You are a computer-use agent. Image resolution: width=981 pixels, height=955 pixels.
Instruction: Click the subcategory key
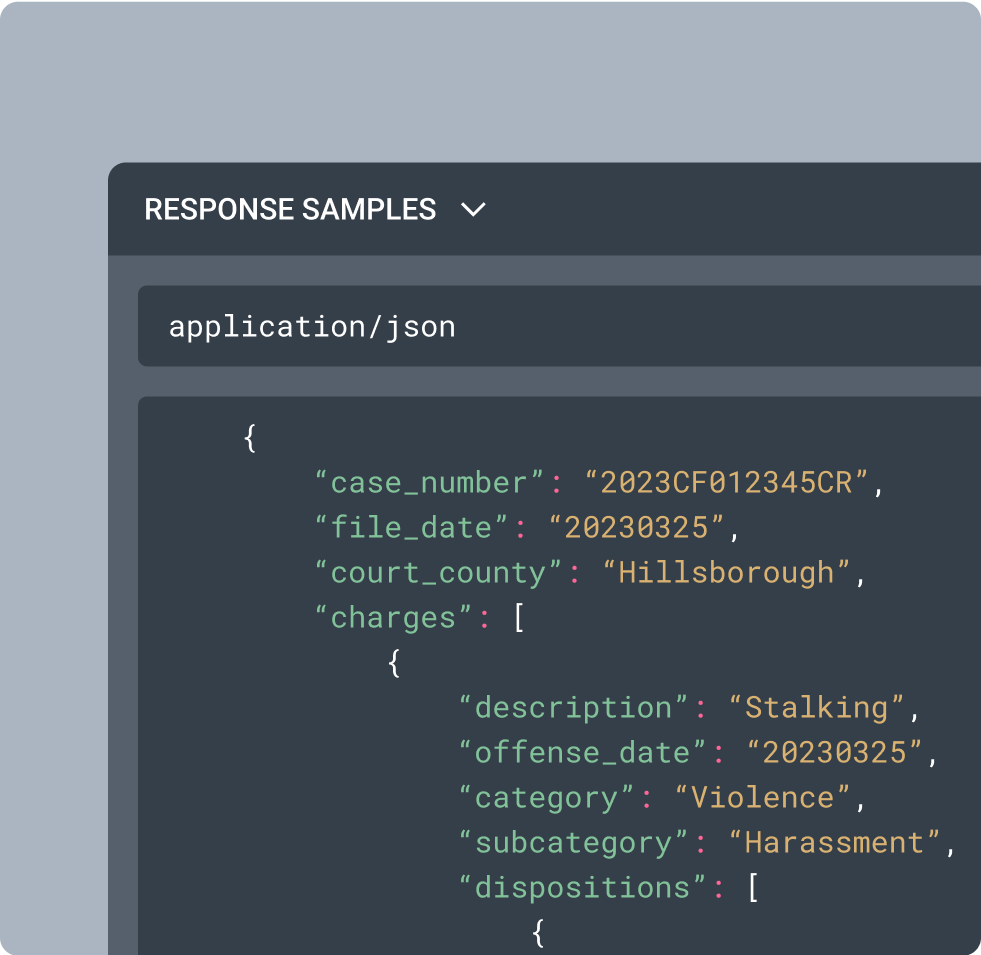click(573, 842)
